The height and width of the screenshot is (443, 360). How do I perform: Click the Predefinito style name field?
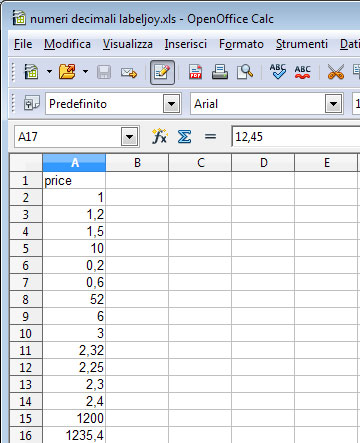tap(104, 104)
